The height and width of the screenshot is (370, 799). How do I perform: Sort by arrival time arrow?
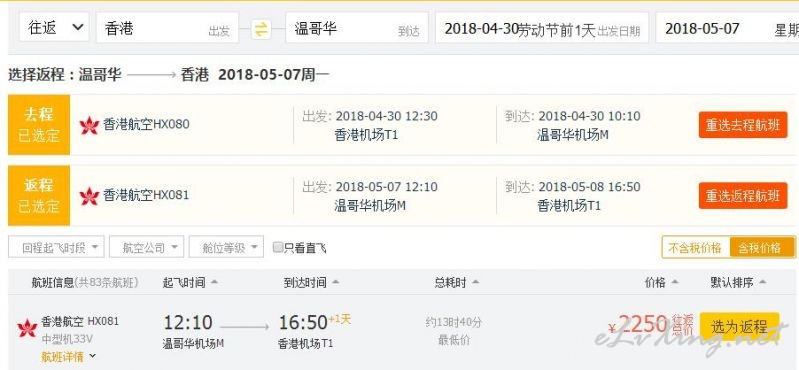(335, 282)
